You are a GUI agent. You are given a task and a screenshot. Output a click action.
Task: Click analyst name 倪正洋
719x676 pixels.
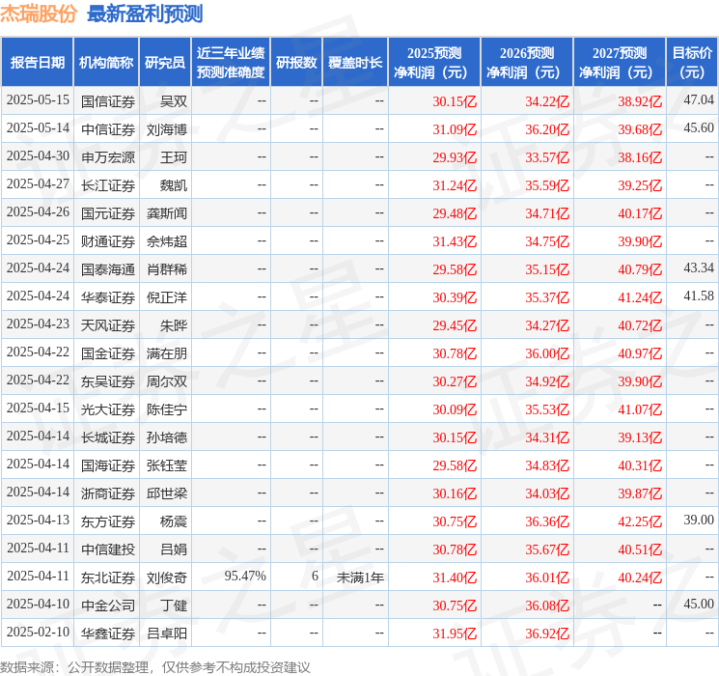(x=167, y=297)
